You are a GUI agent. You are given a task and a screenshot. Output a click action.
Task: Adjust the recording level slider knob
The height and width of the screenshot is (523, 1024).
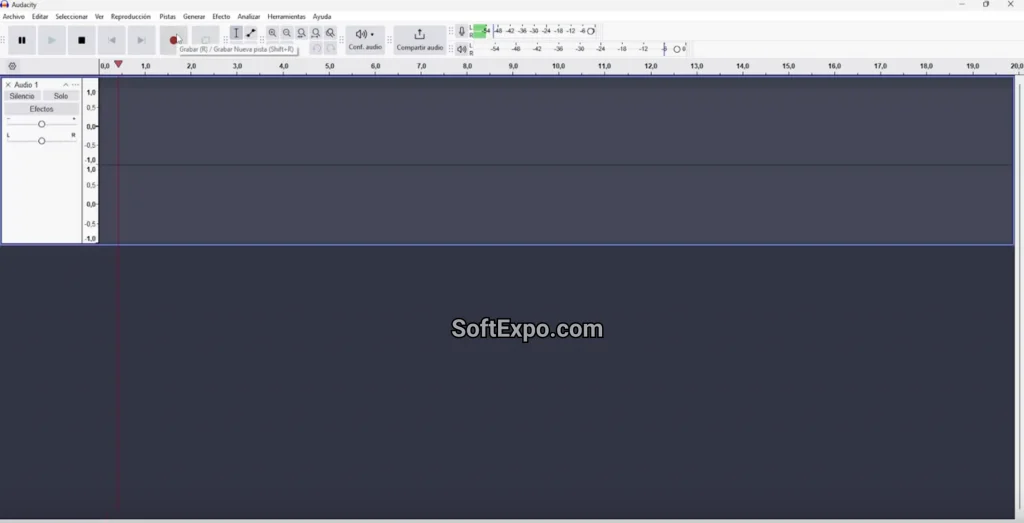591,31
